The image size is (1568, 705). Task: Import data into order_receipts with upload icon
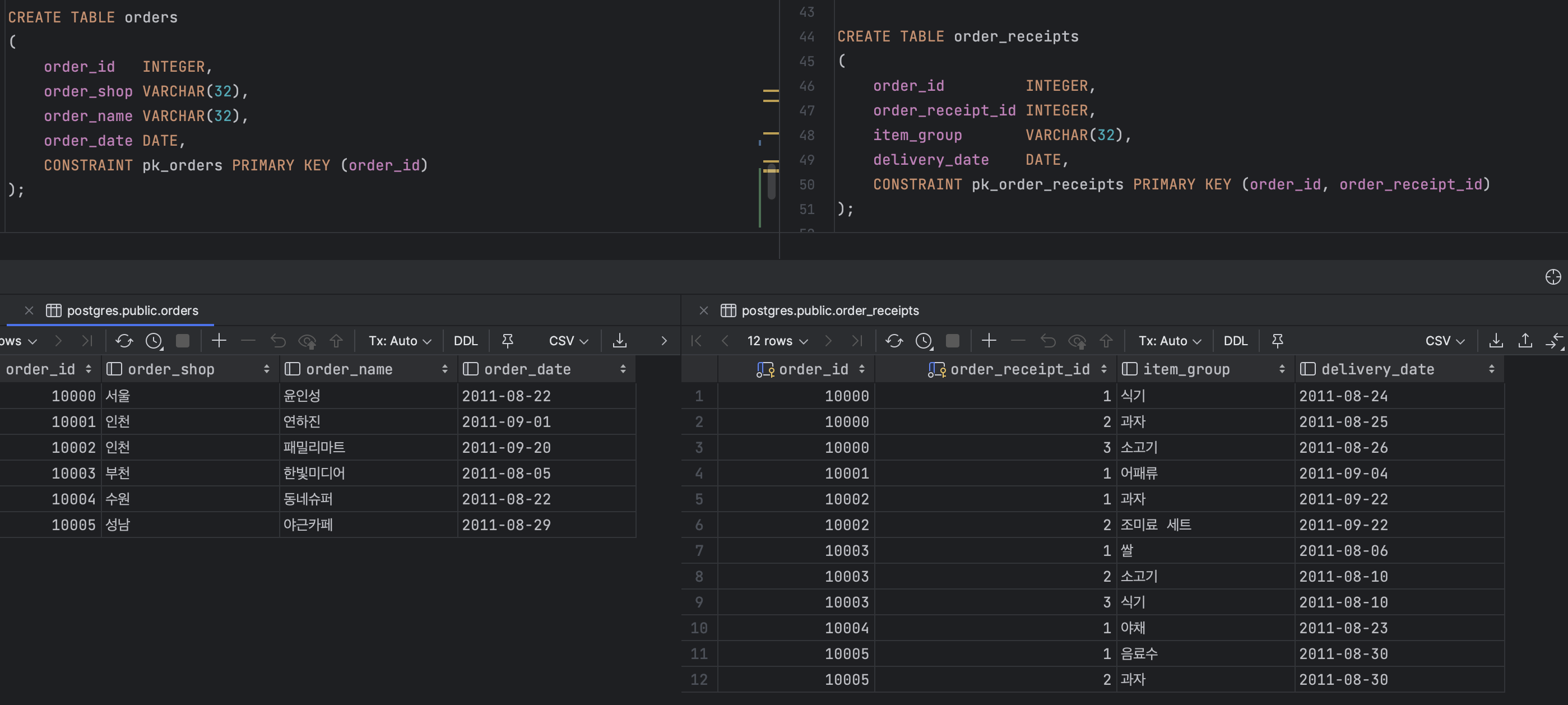coord(1525,341)
